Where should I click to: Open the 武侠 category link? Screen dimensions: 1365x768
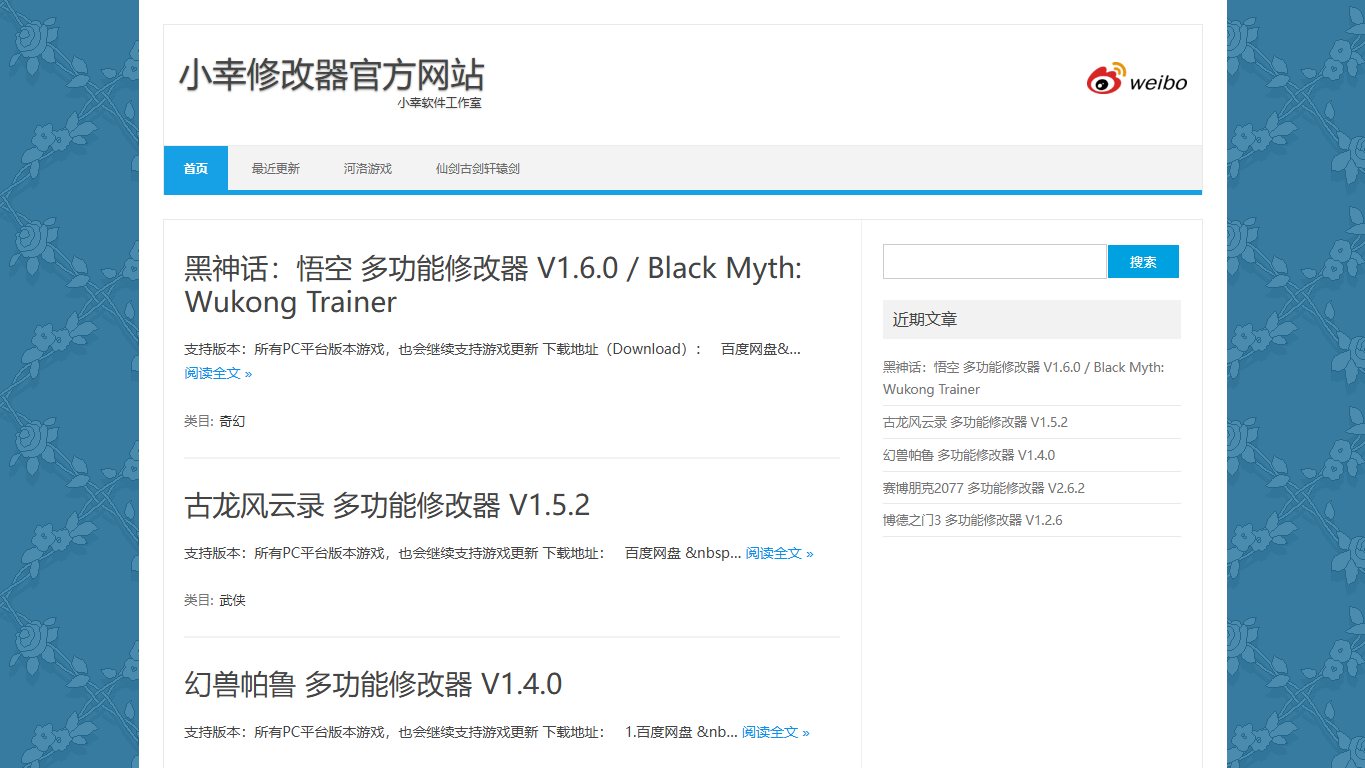point(232,600)
